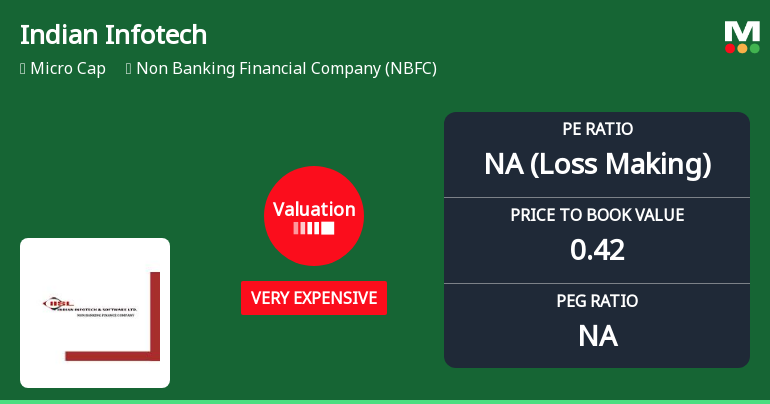Image resolution: width=770 pixels, height=404 pixels.
Task: Click the small icon before Micro Cap
Action: 22,69
